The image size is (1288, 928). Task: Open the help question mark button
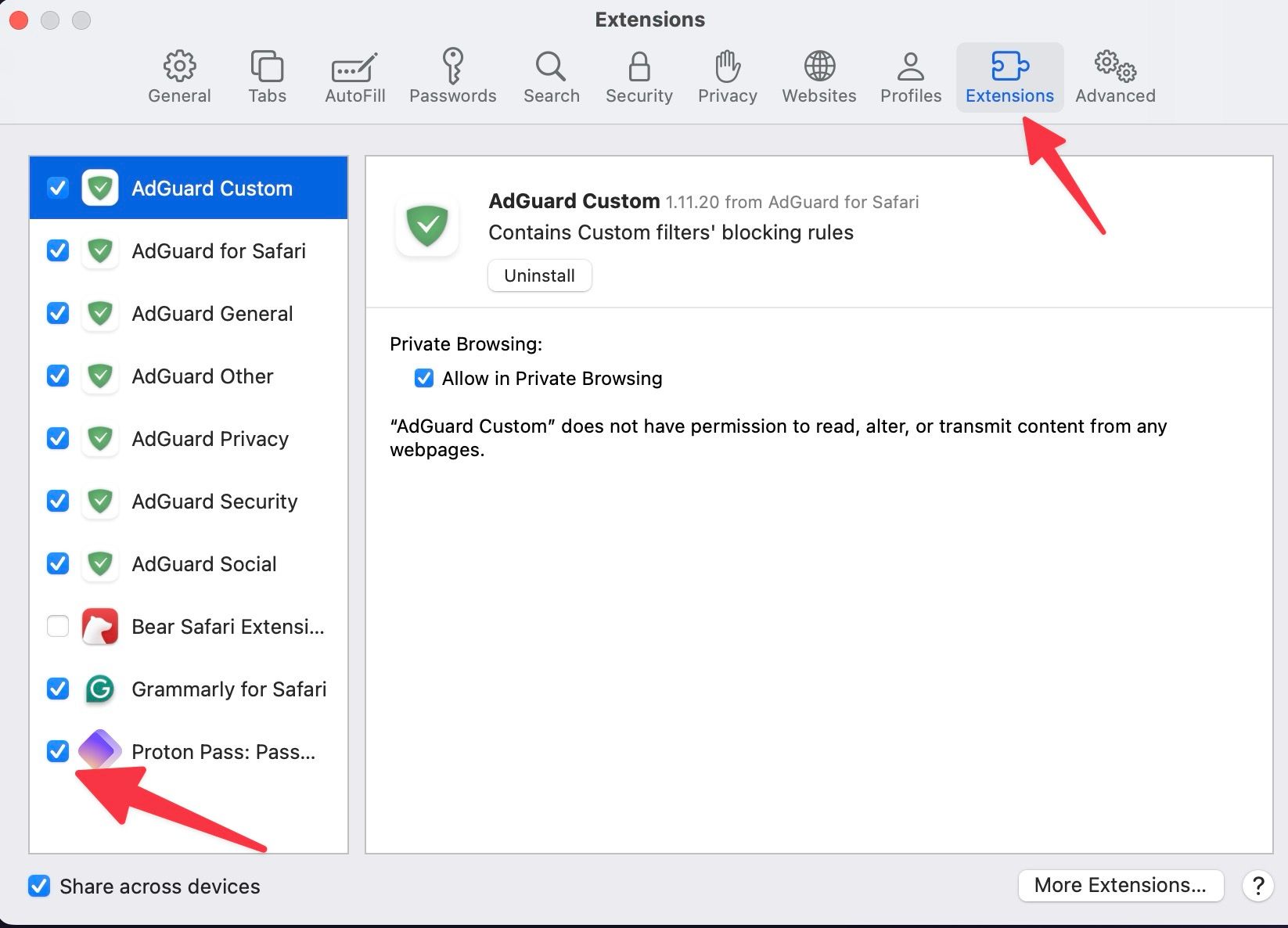click(1257, 886)
